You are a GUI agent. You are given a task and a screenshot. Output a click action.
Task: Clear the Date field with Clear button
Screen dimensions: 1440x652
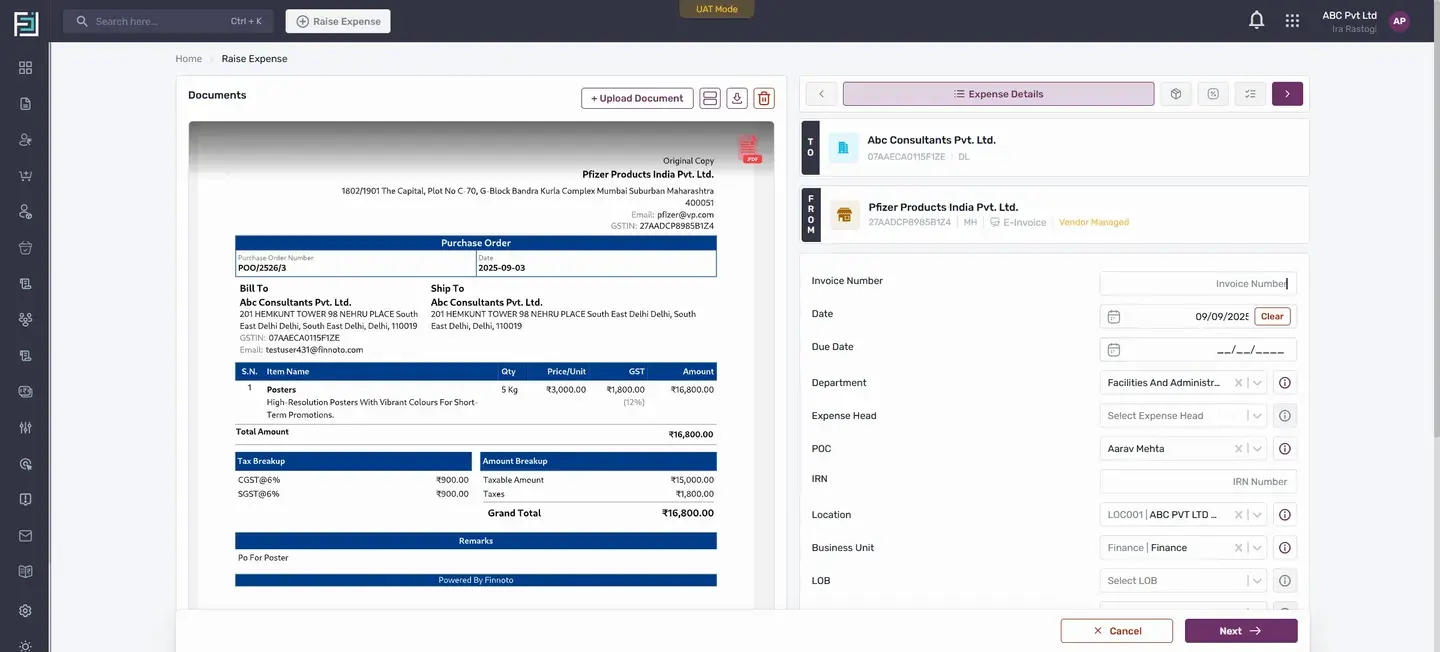[1272, 316]
